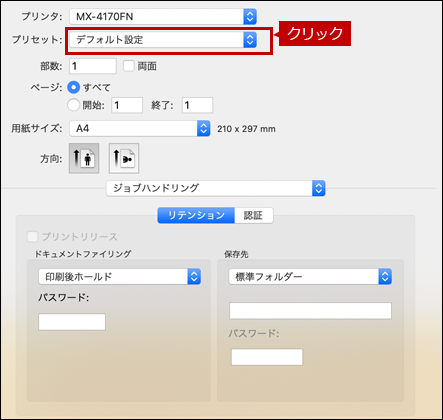The image size is (443, 420).
Task: Select landscape orientation icon
Action: [x=124, y=158]
